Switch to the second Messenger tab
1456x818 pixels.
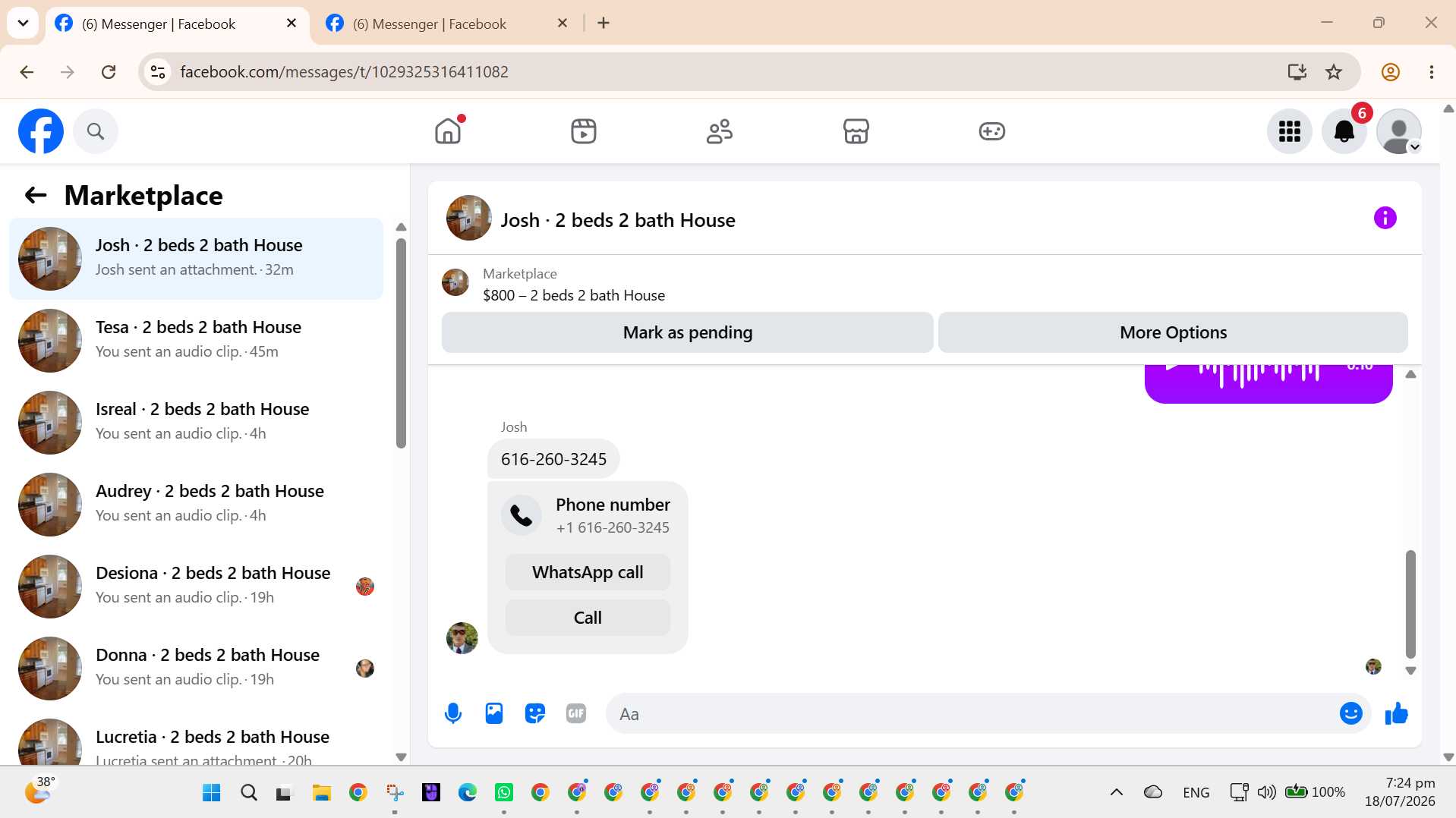tap(447, 24)
